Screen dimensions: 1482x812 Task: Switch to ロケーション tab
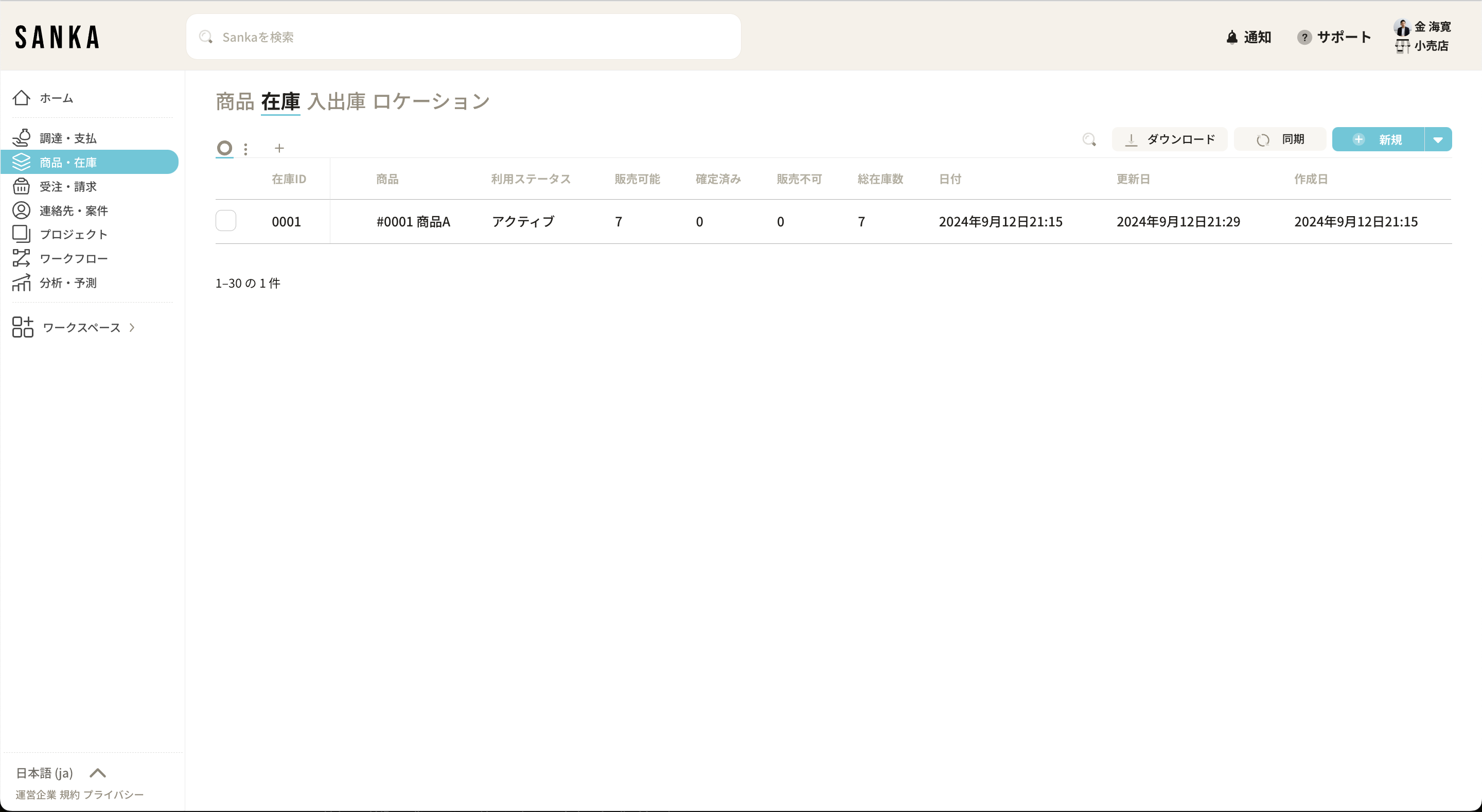[x=431, y=102]
